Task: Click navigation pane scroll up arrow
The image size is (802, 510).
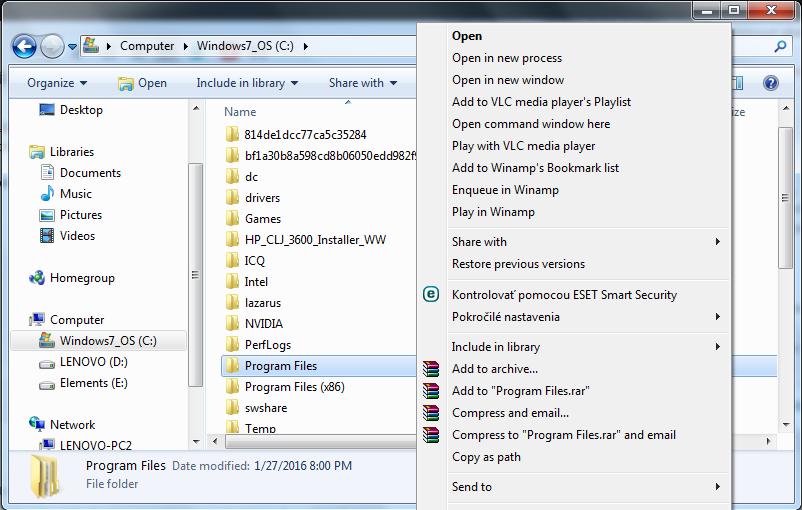Action: tap(196, 108)
